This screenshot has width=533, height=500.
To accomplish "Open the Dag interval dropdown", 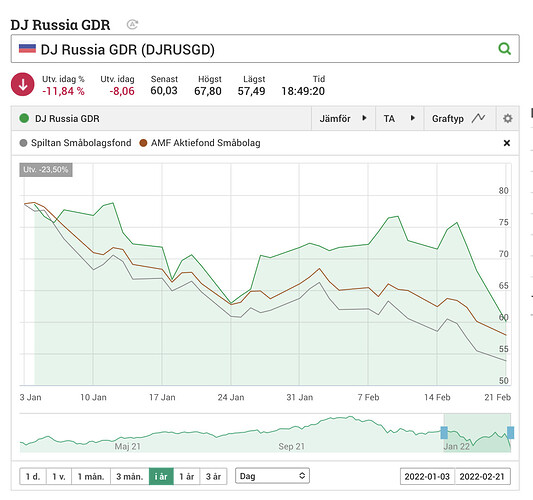I will pyautogui.click(x=272, y=476).
